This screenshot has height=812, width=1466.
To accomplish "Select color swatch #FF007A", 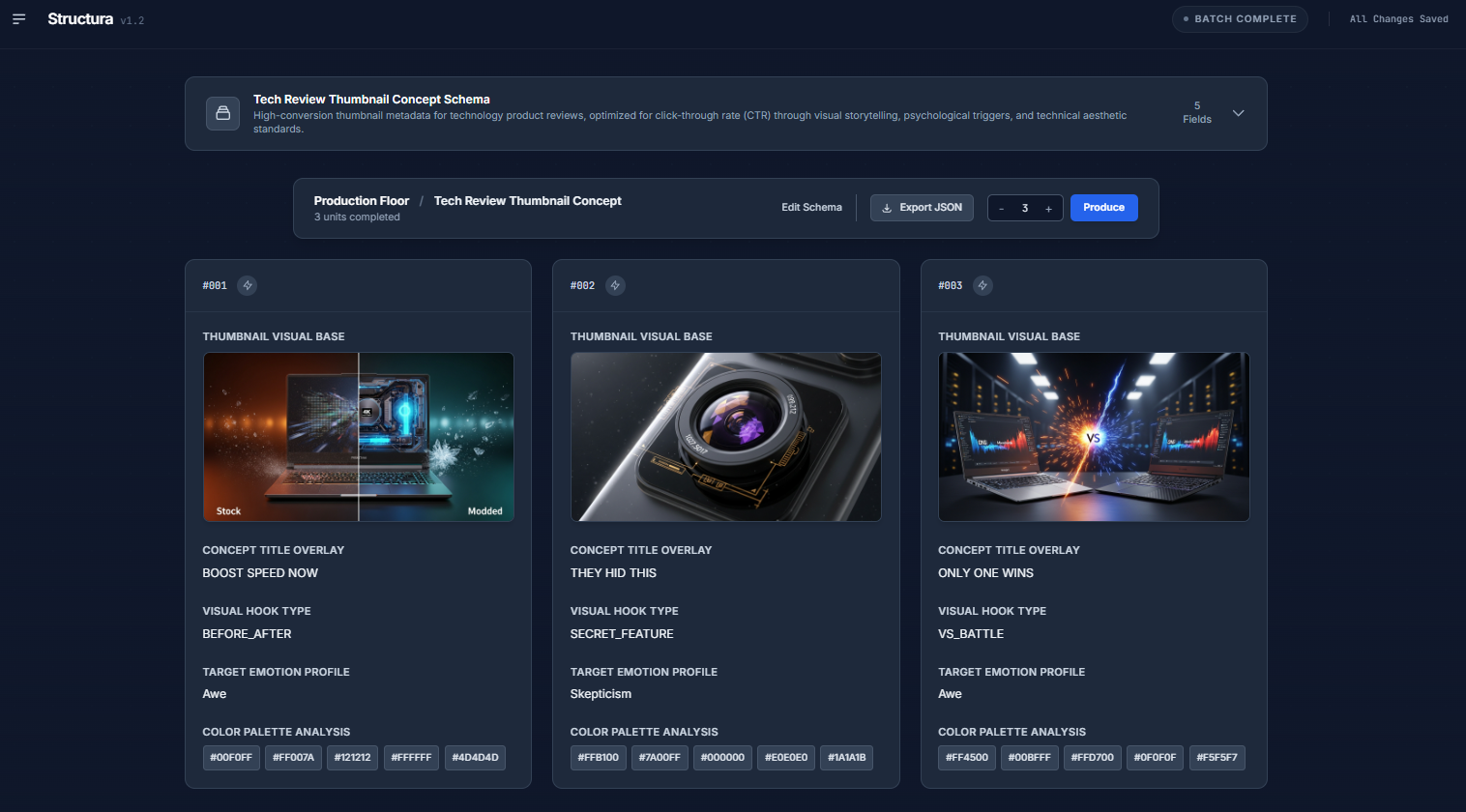I will point(293,758).
